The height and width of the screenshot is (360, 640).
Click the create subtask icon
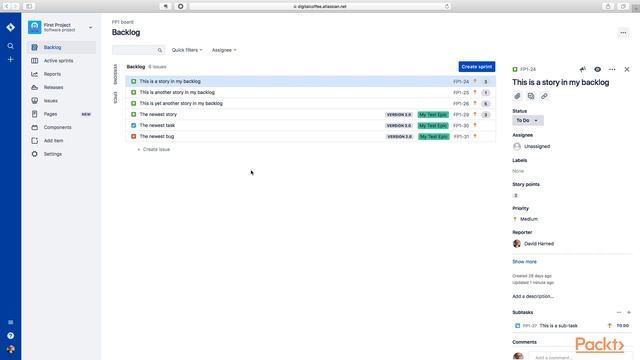pyautogui.click(x=531, y=96)
